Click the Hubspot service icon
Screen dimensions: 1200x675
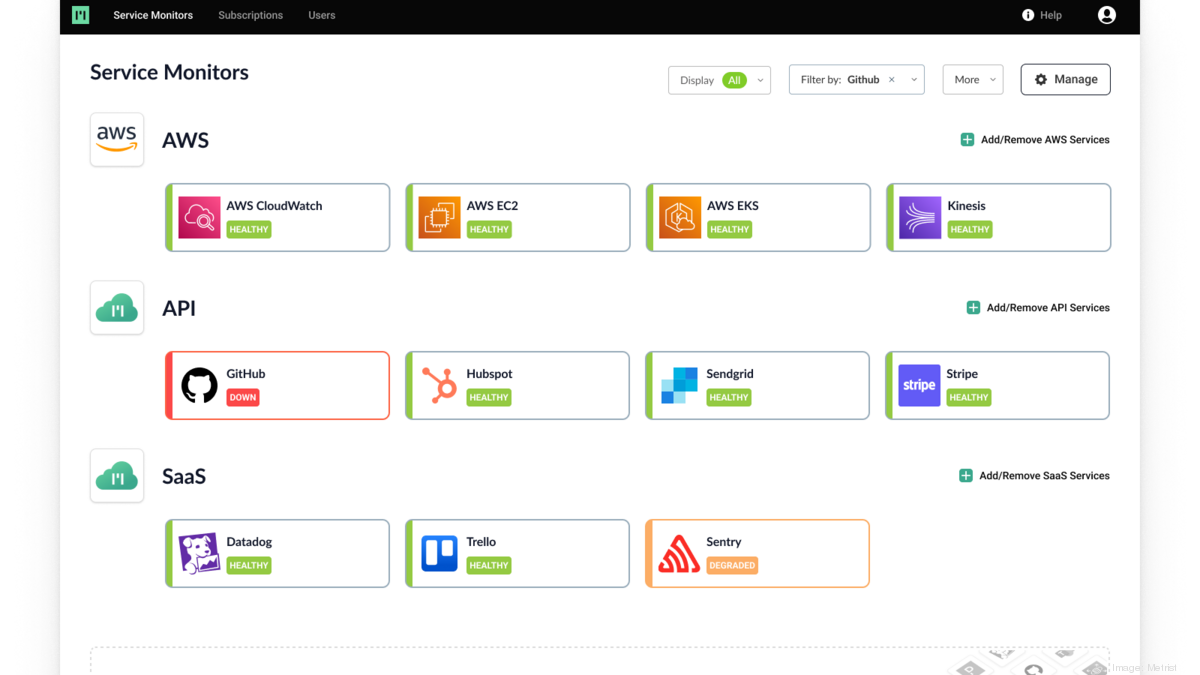439,385
